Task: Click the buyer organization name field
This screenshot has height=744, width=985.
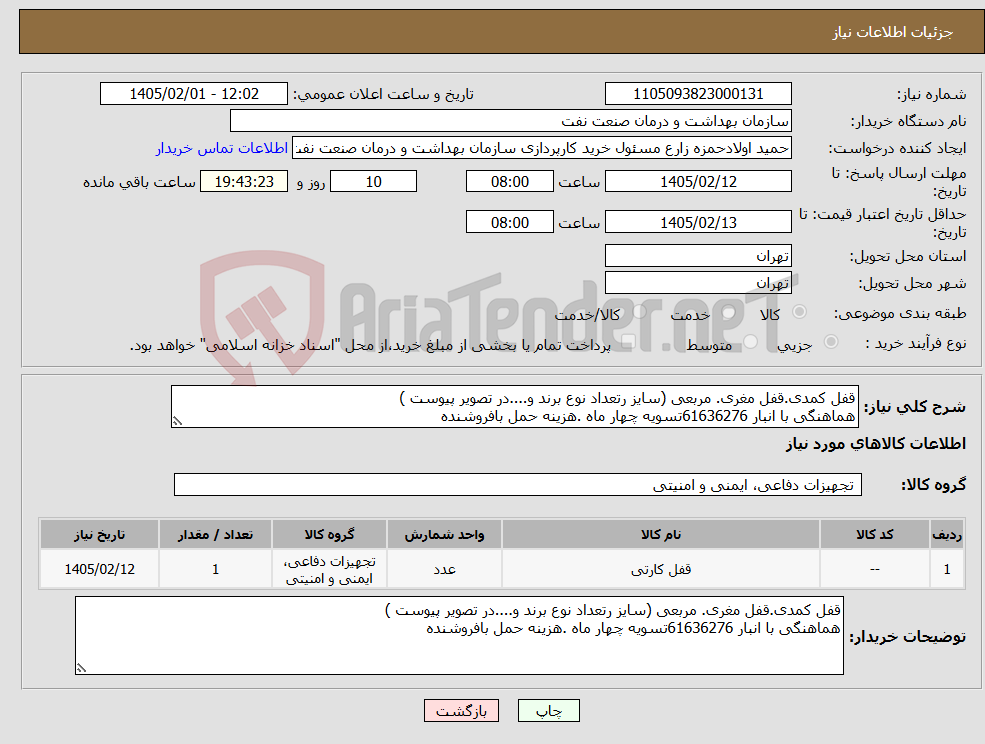Action: tap(511, 121)
